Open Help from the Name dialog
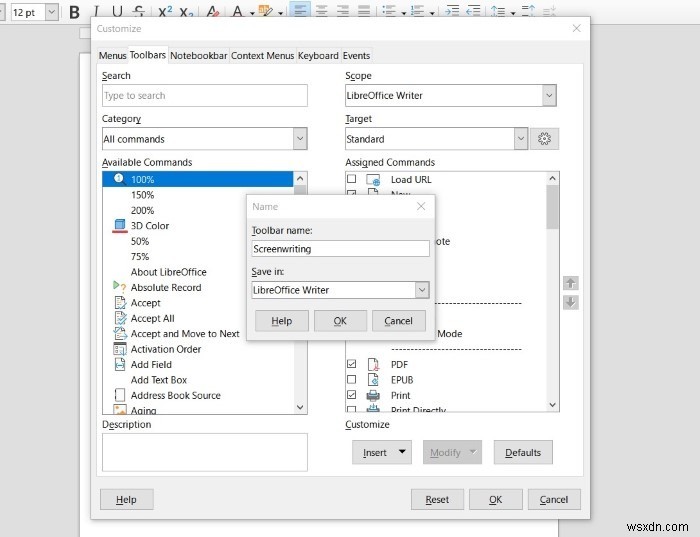 [x=282, y=321]
